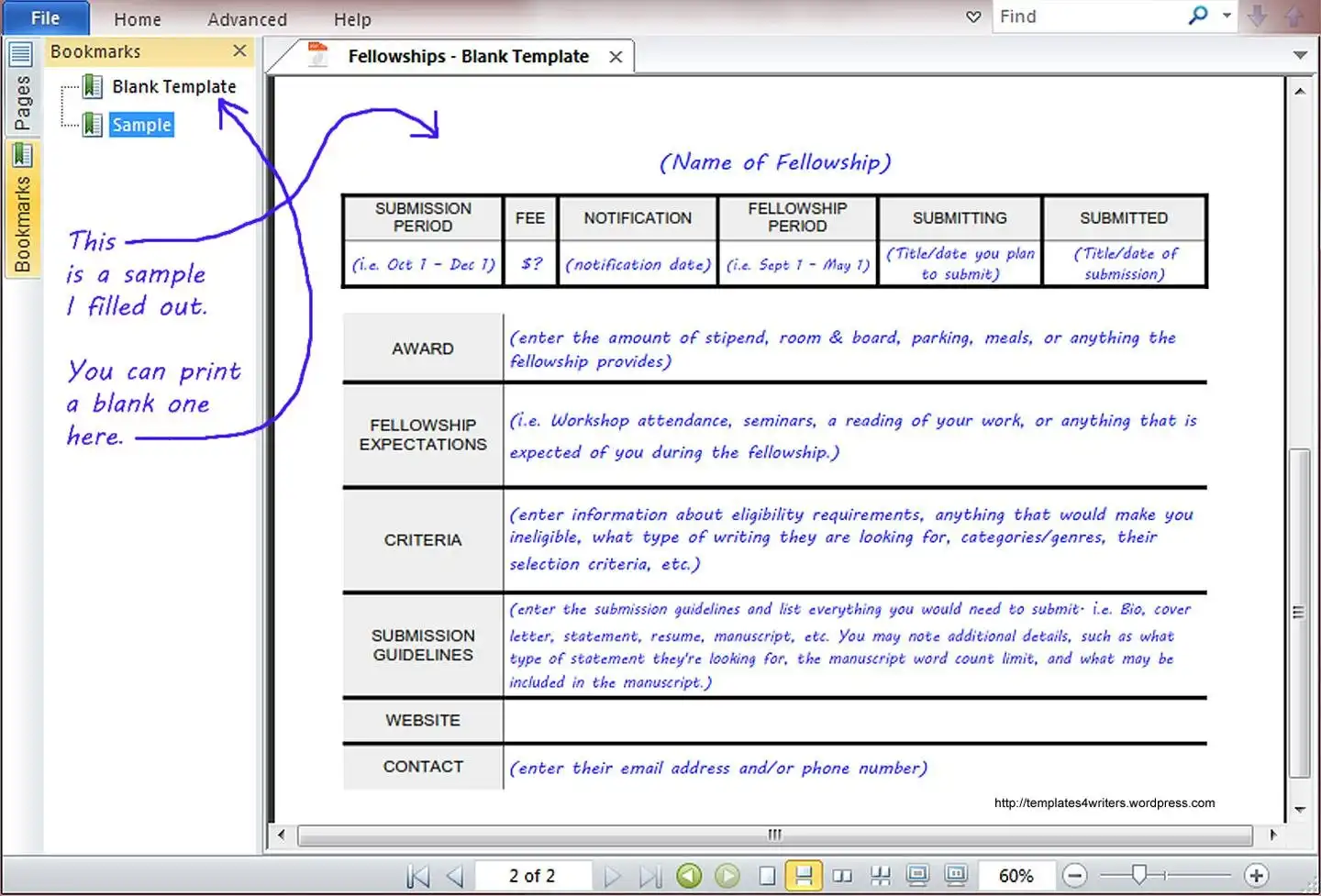Close the Fellowships - Blank Template tab
The width and height of the screenshot is (1321, 896).
[616, 57]
